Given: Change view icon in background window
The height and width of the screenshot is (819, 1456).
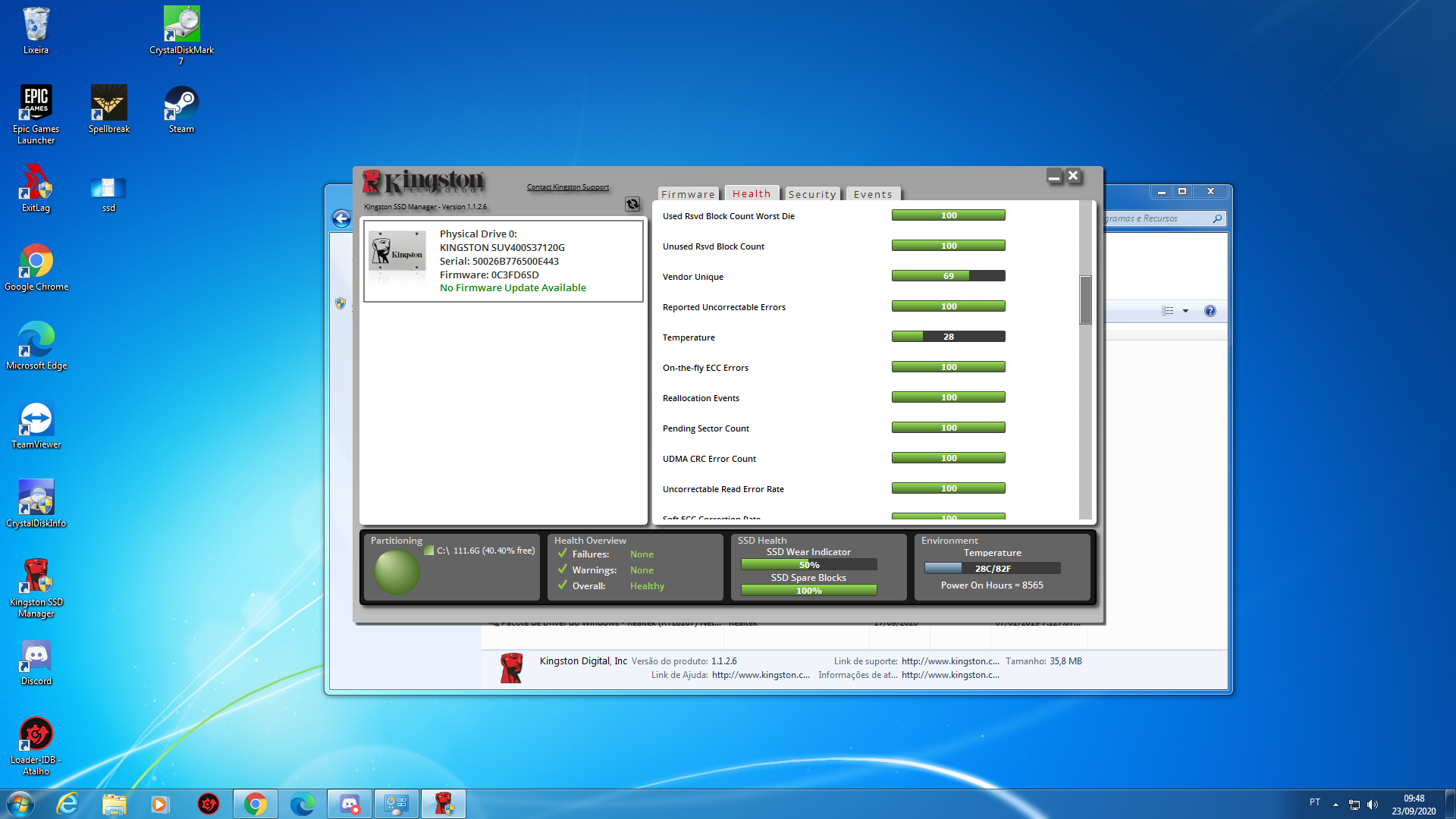Looking at the screenshot, I should (x=1168, y=311).
